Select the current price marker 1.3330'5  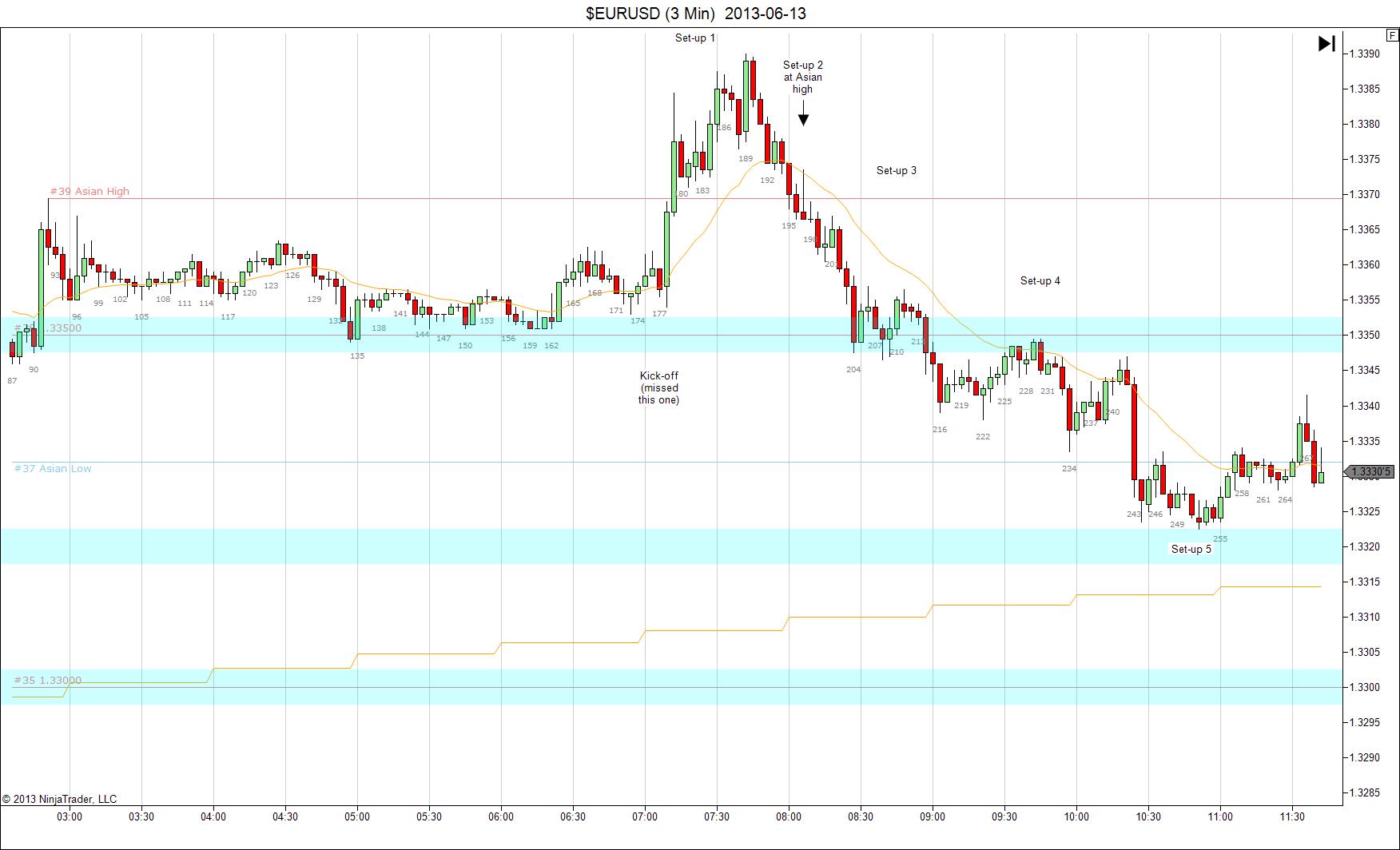(1370, 472)
